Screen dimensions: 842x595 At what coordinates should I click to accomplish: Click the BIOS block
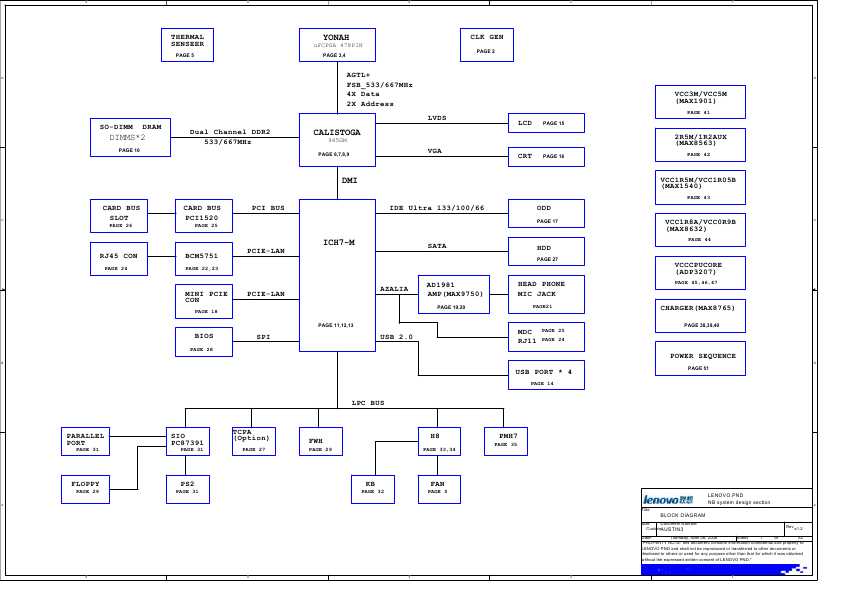coord(204,342)
